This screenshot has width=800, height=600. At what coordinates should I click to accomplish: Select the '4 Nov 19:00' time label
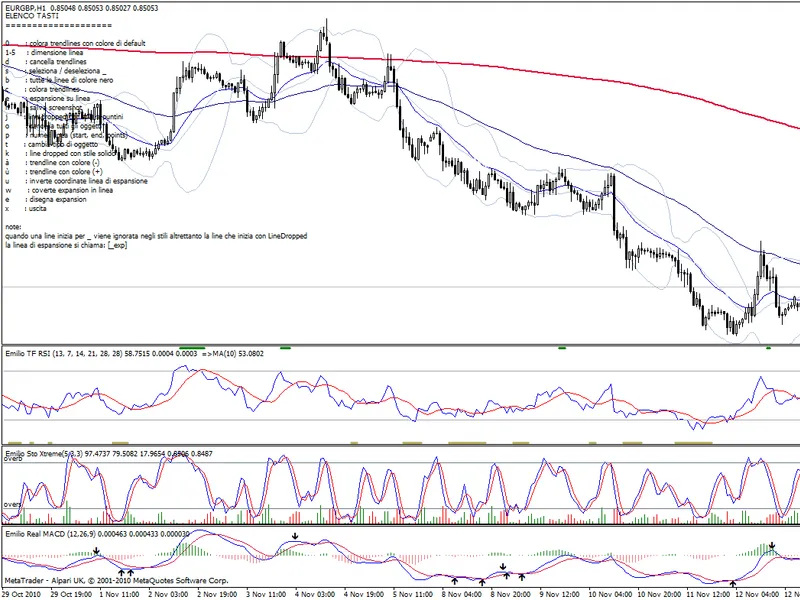tap(364, 594)
